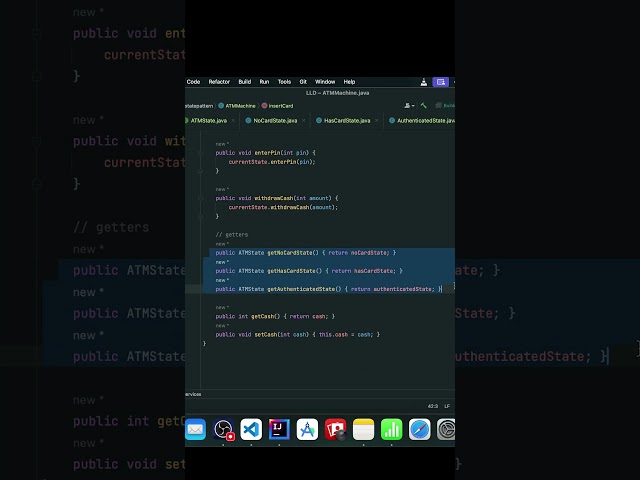
Task: Open the App Store dock icon
Action: point(307,429)
